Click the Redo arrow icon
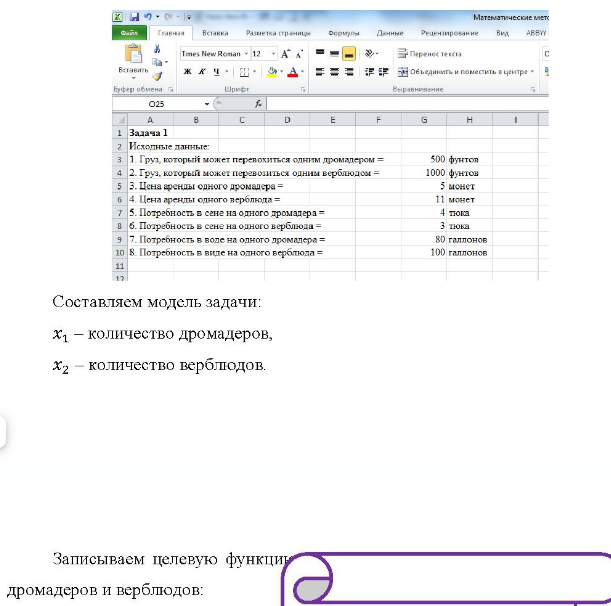 168,17
